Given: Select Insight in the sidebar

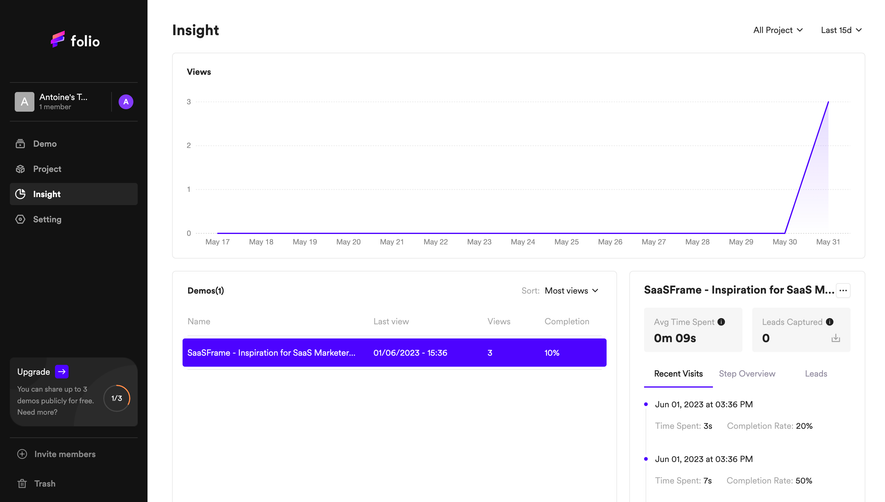Looking at the screenshot, I should point(73,194).
